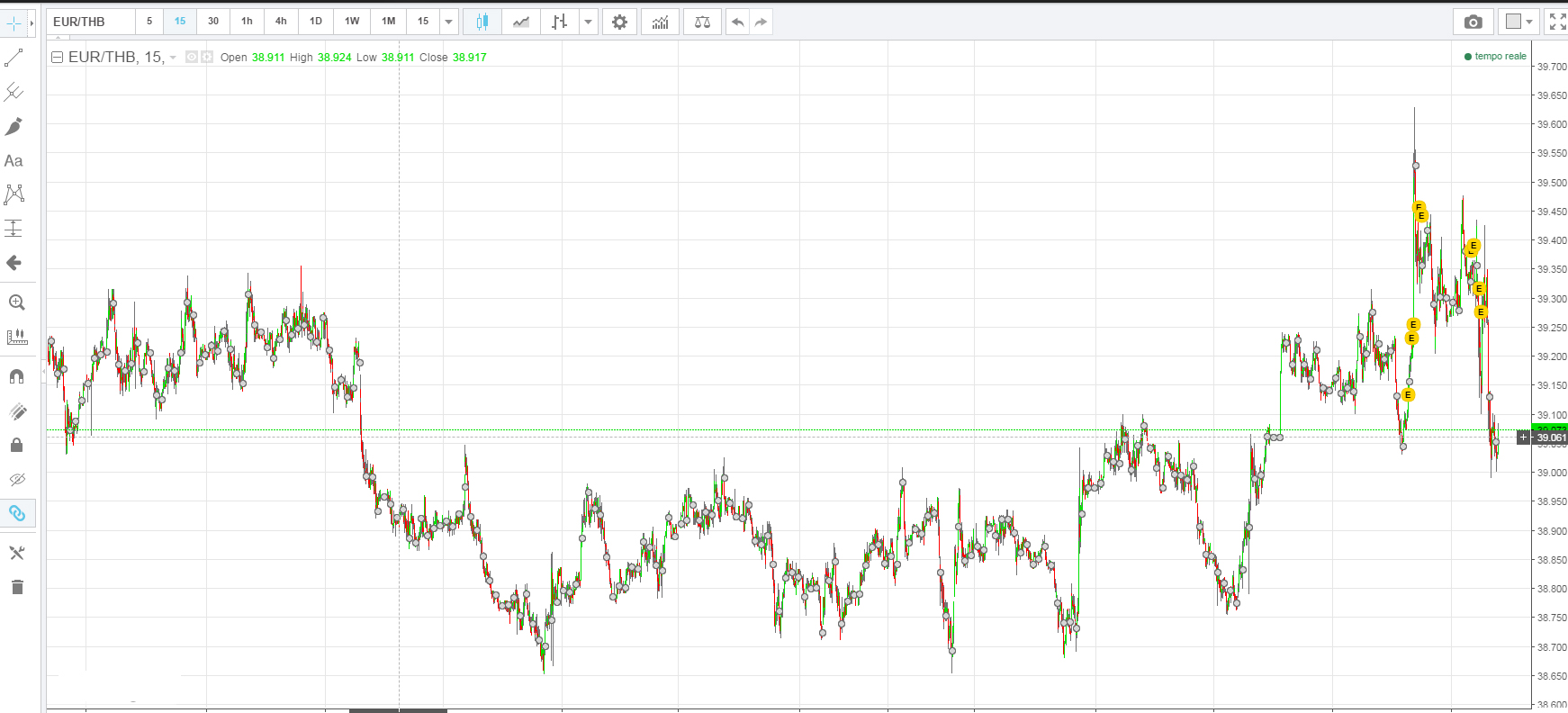
Task: Open the chart settings gear
Action: click(619, 22)
